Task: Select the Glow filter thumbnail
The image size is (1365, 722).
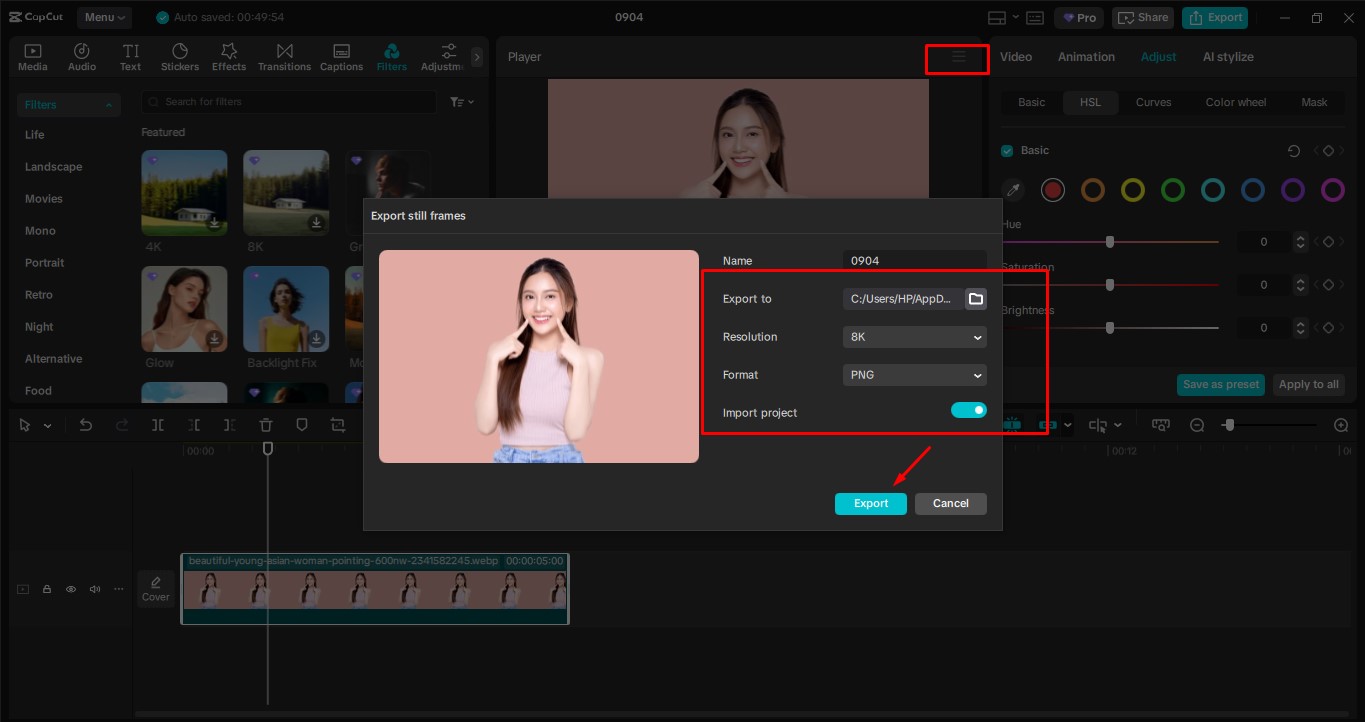Action: [184, 308]
